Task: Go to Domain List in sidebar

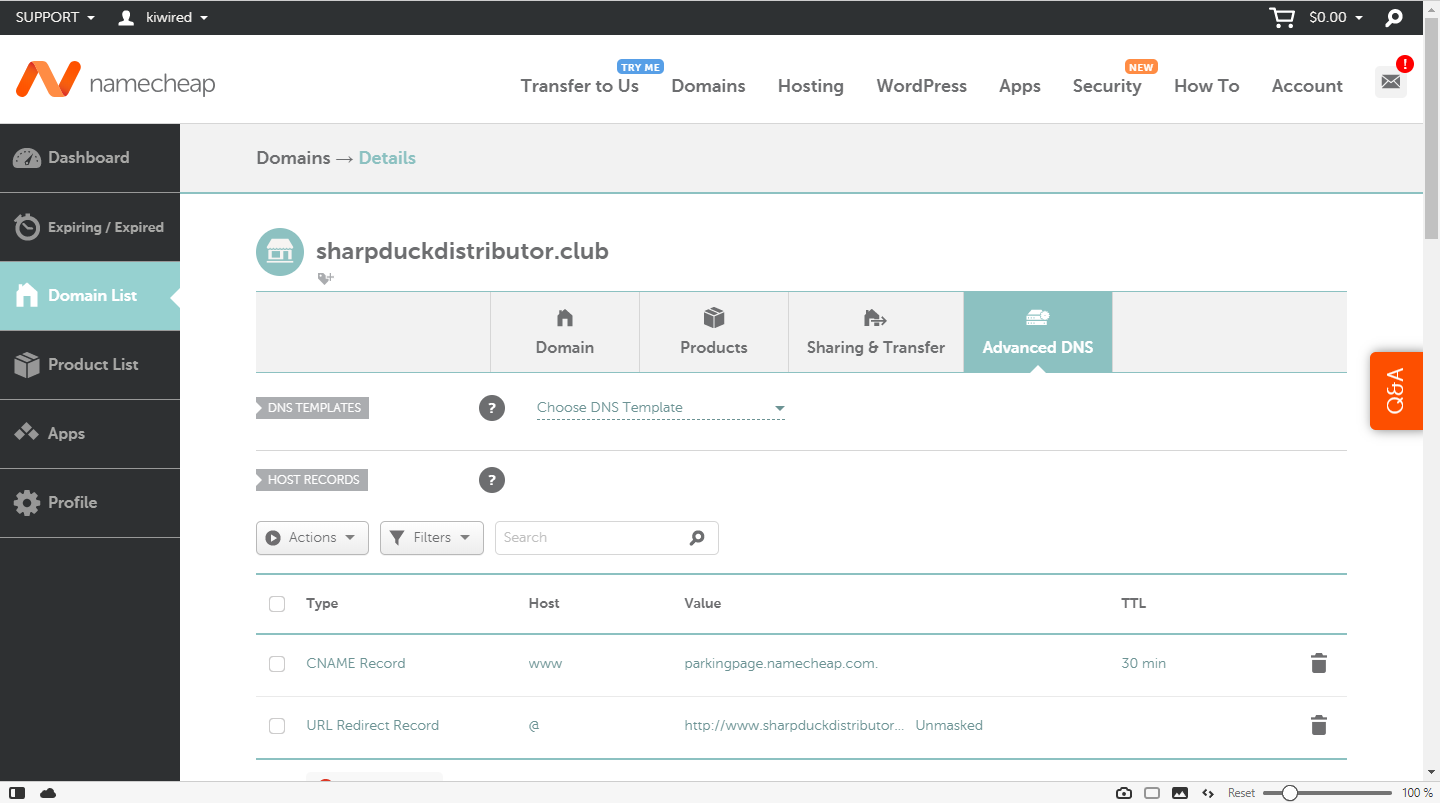Action: pos(90,296)
